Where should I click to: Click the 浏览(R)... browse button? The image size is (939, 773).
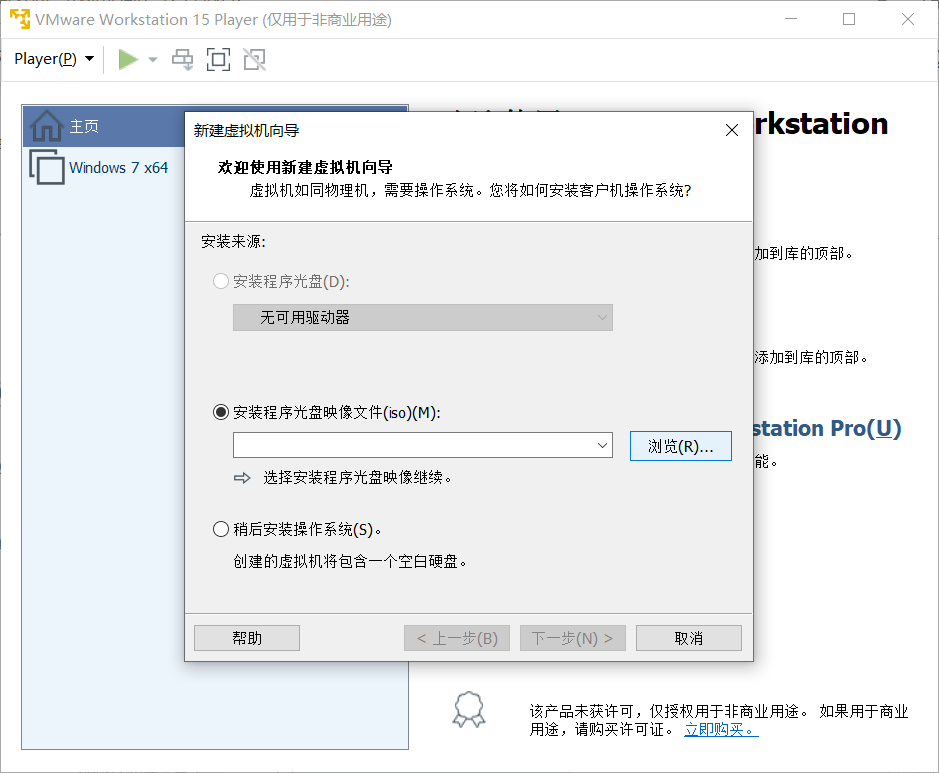(681, 446)
